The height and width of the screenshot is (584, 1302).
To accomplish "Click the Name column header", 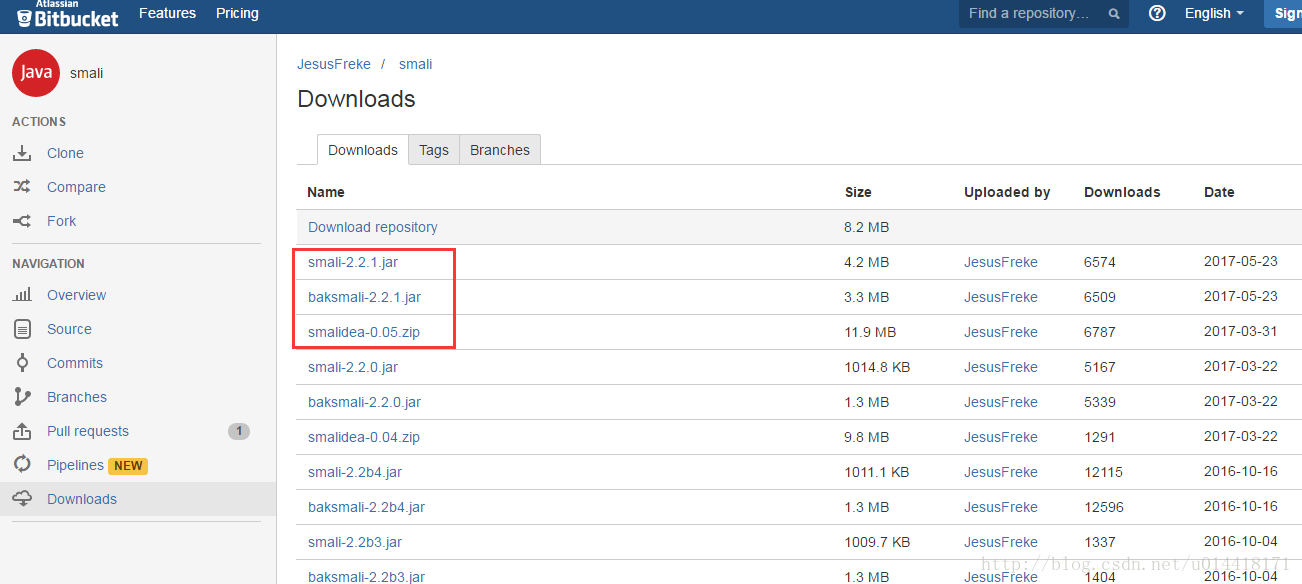I will point(326,192).
